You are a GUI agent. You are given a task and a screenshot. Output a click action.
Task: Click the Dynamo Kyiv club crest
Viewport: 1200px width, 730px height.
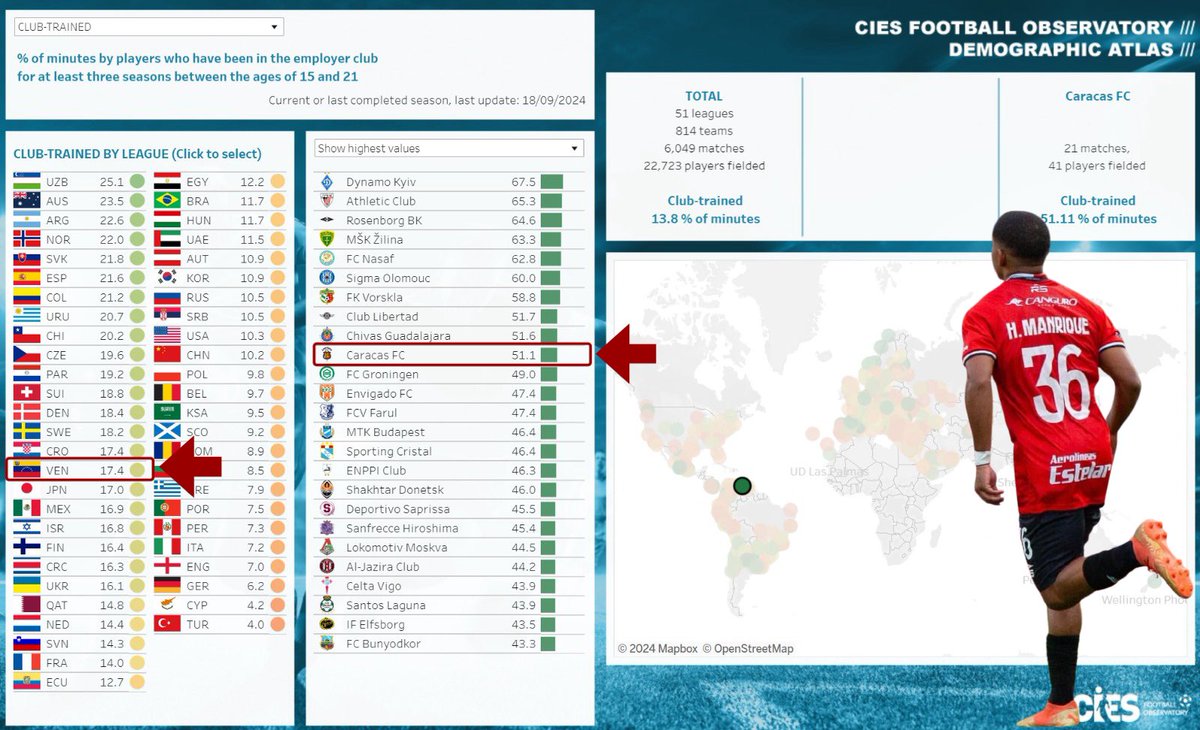[326, 182]
